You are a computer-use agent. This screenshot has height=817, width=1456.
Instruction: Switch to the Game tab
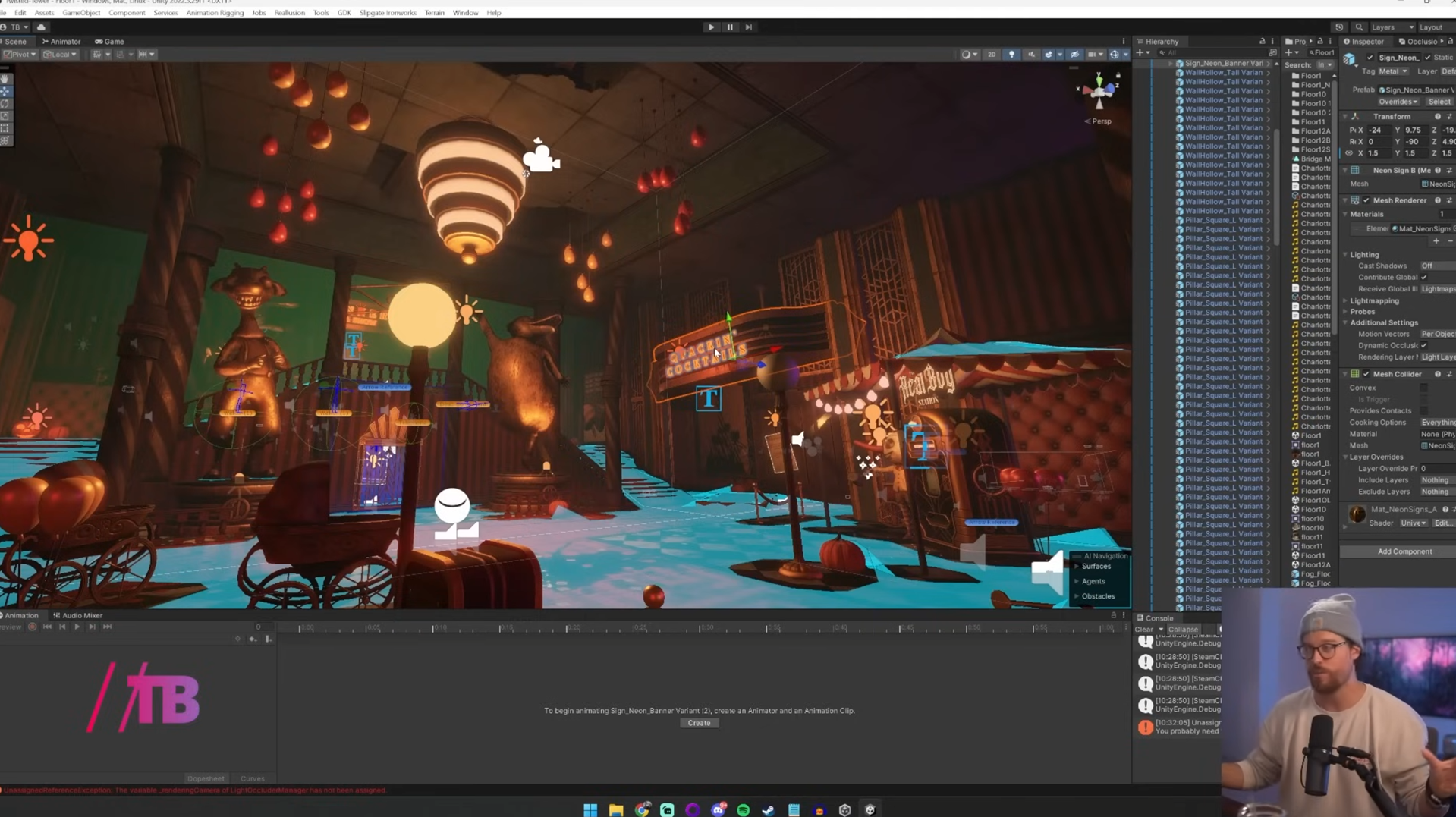coord(110,42)
